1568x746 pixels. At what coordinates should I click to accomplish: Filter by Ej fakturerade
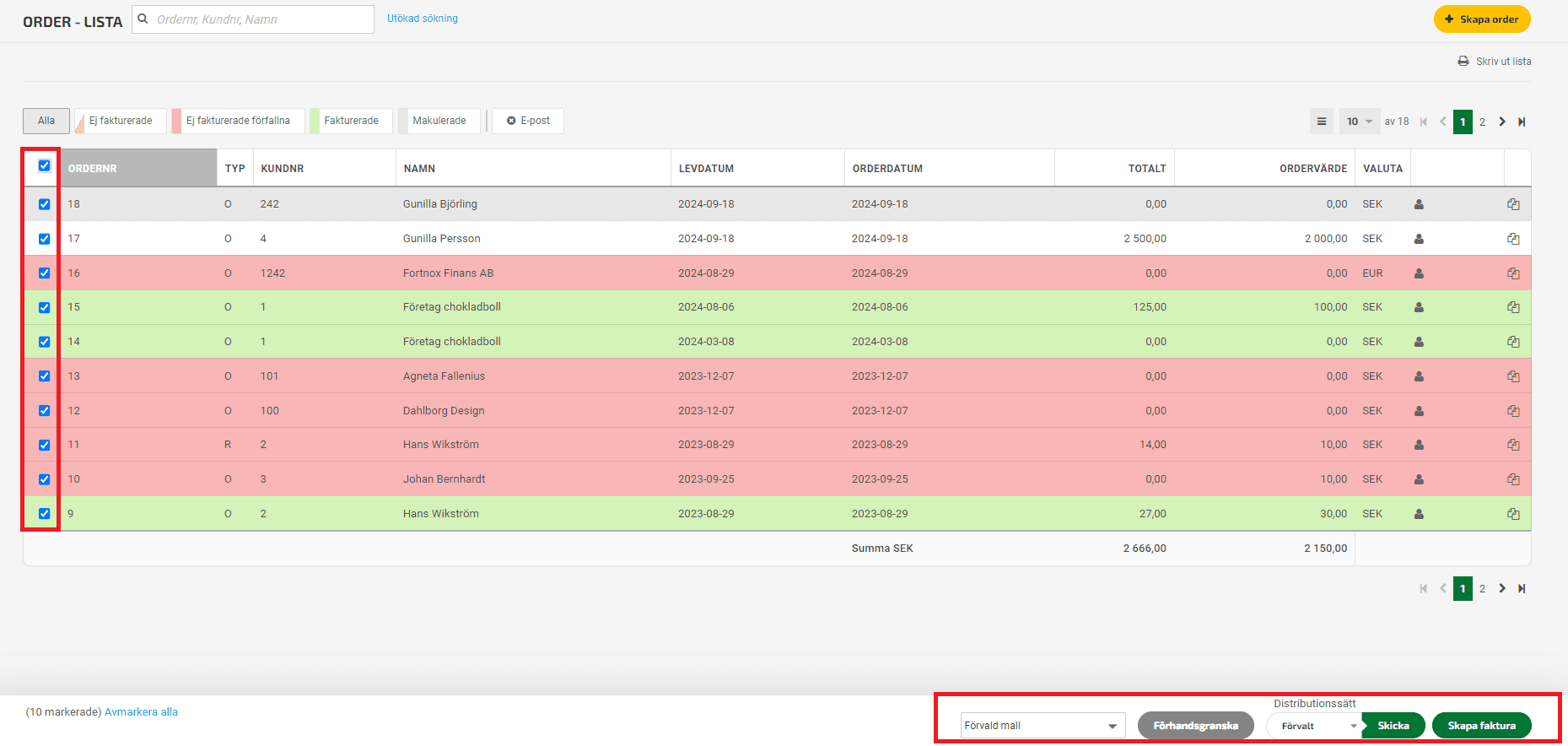click(x=121, y=121)
